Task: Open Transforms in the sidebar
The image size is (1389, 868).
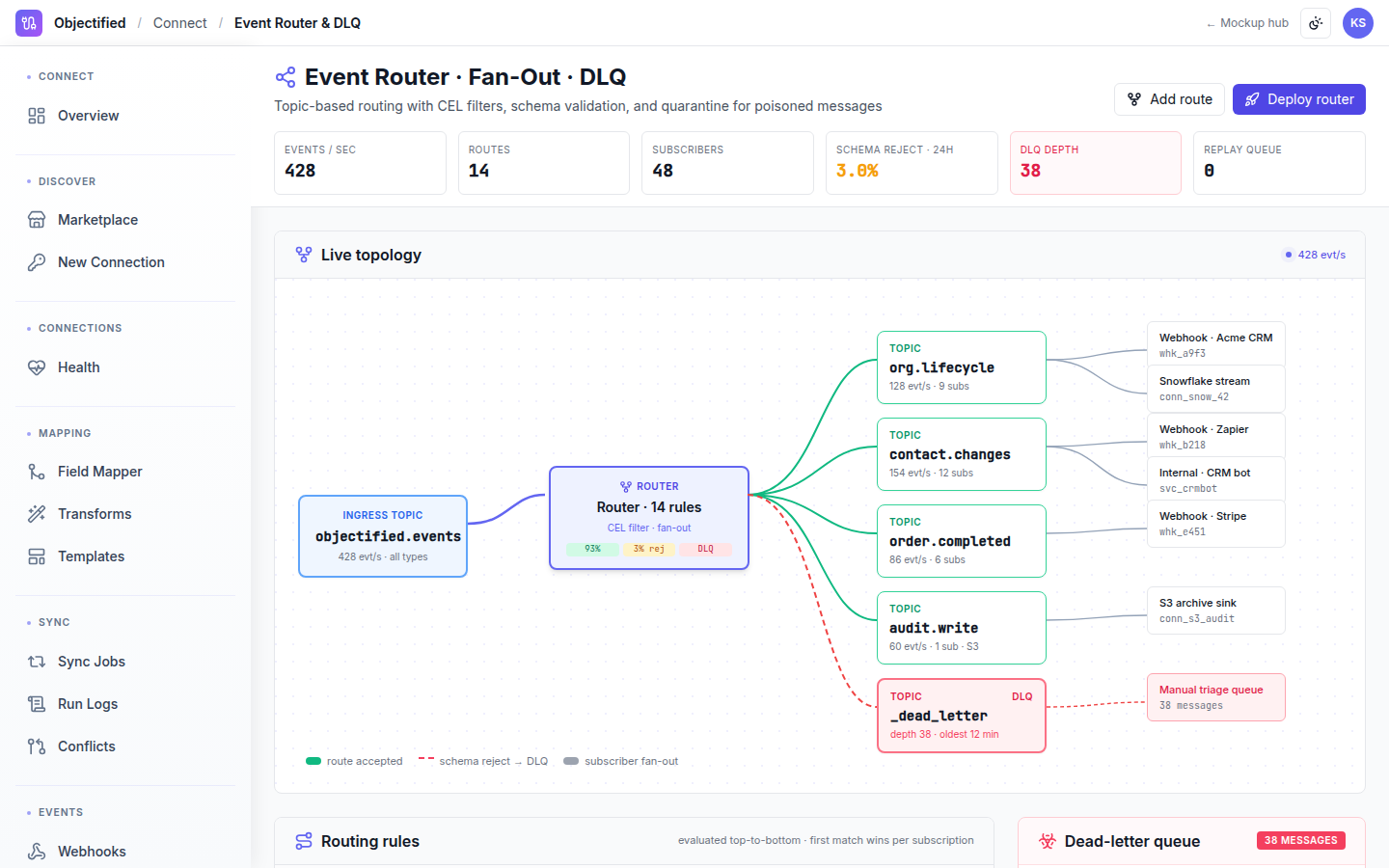Action: [x=125, y=514]
